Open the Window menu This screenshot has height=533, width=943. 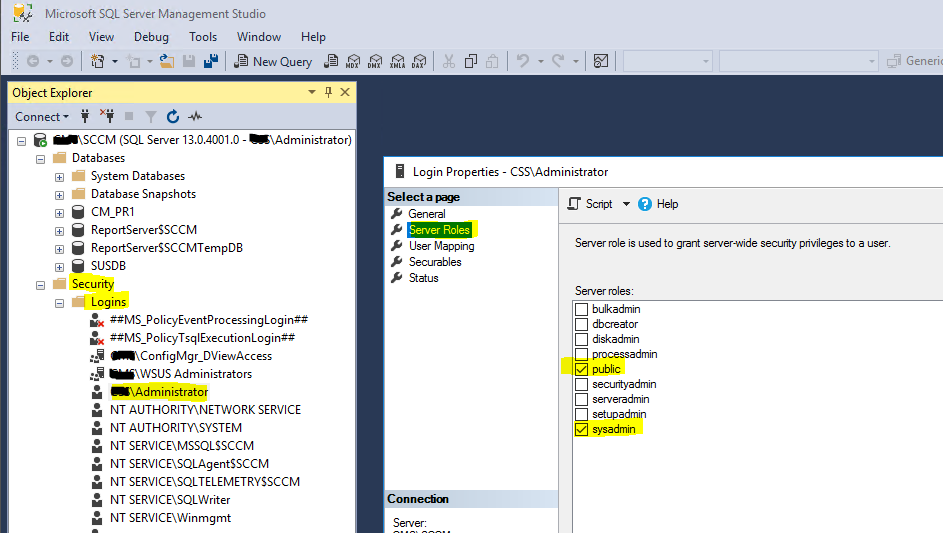259,37
